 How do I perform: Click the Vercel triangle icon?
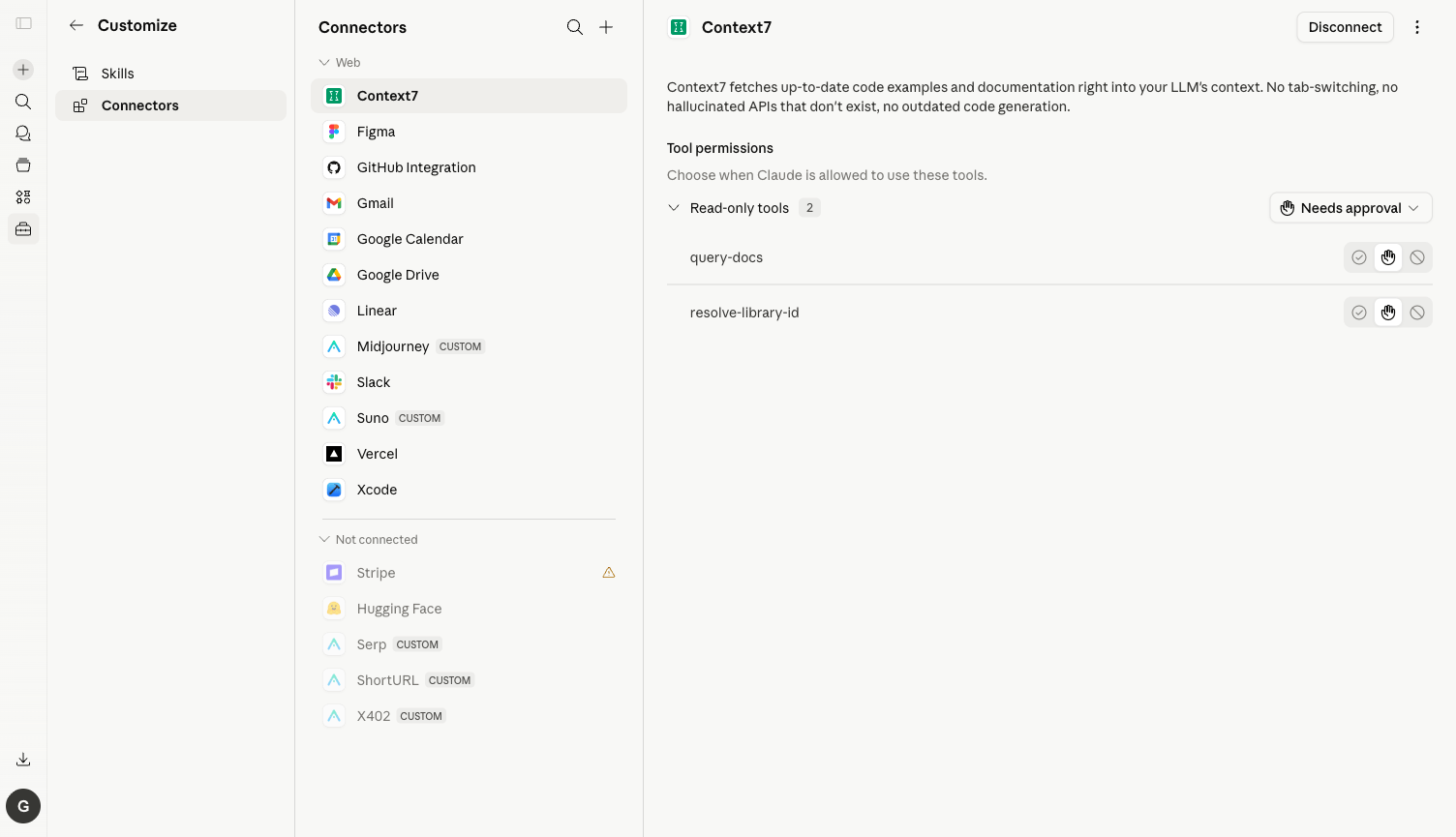334,454
